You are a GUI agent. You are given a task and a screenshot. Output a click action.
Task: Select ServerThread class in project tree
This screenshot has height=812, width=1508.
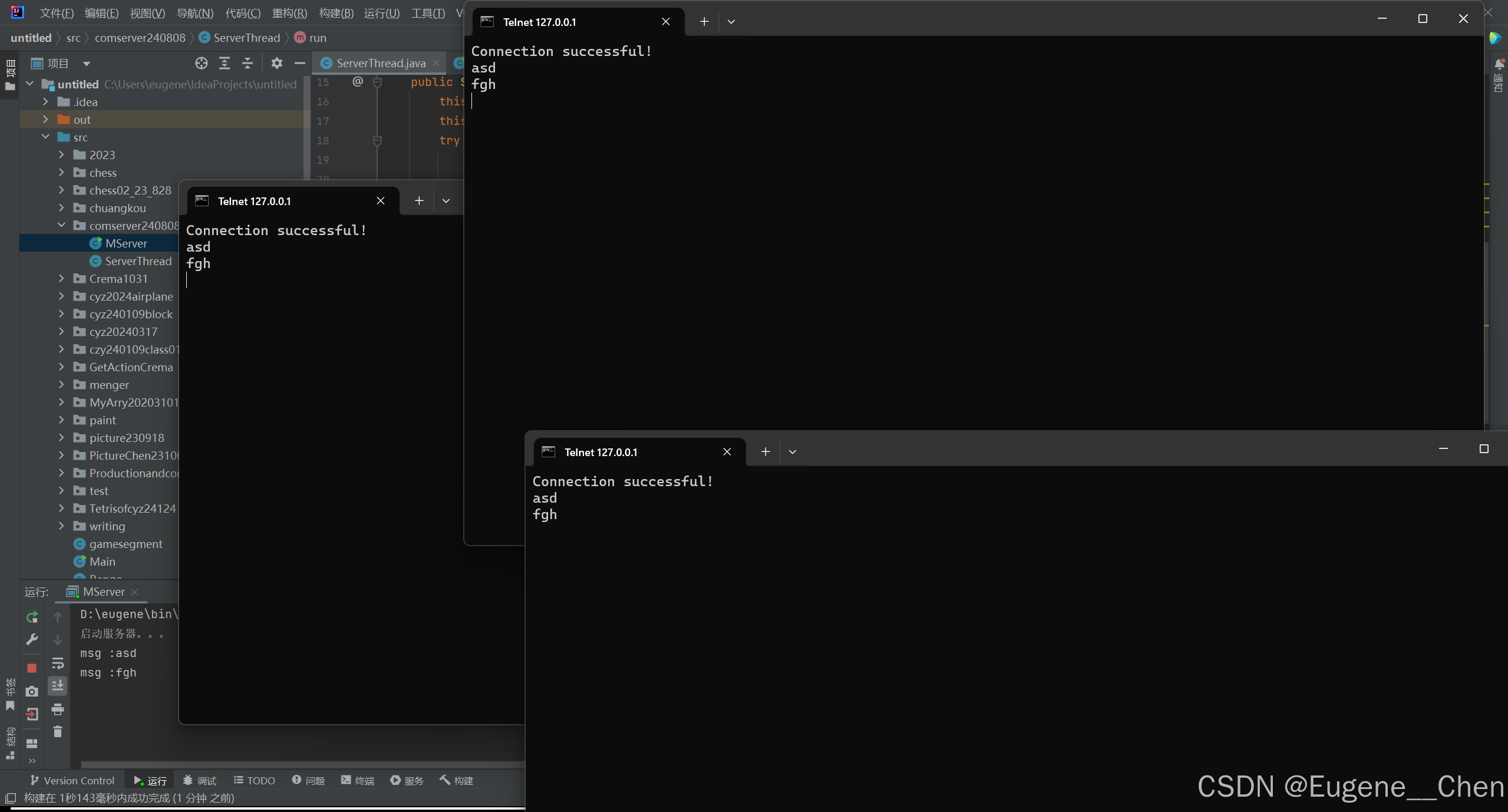(x=138, y=261)
